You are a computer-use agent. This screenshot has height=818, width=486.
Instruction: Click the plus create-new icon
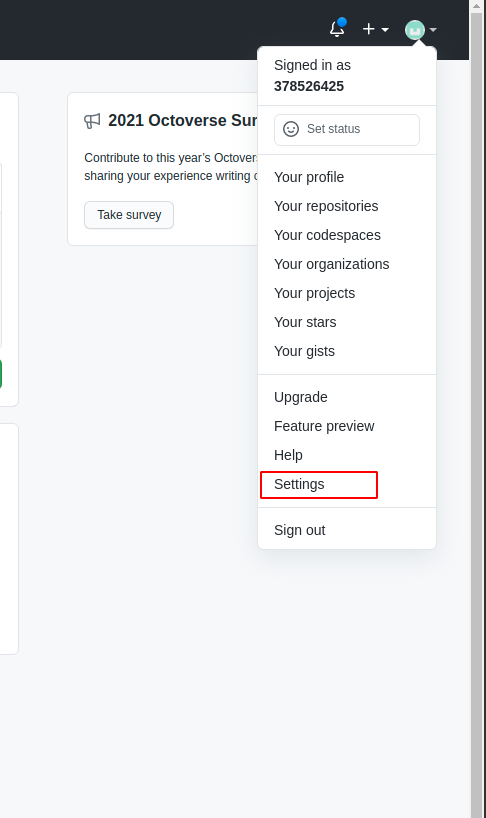click(x=369, y=29)
